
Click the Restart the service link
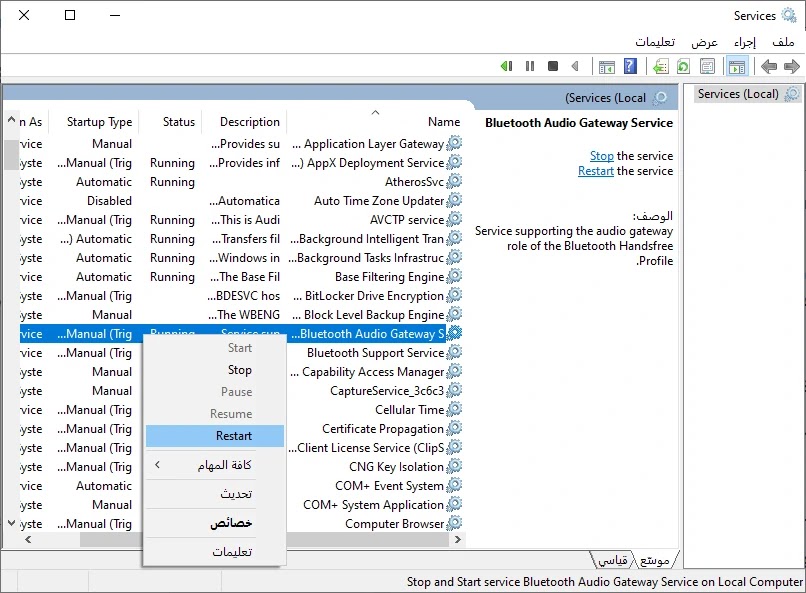coord(596,171)
